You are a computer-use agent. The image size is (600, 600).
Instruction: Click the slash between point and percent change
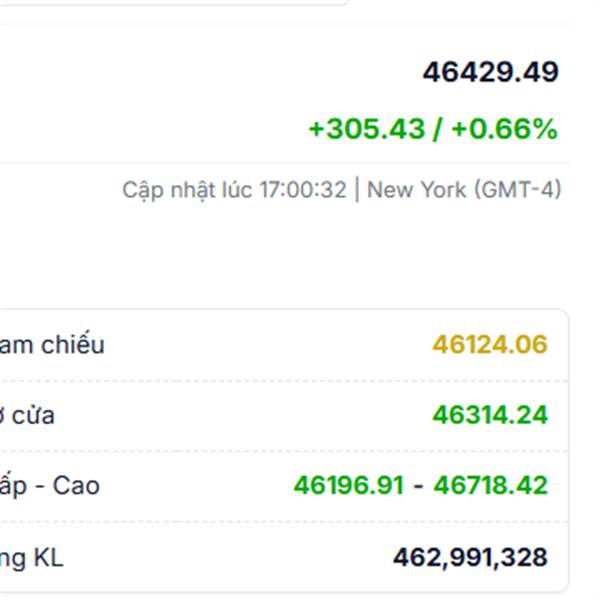[437, 129]
